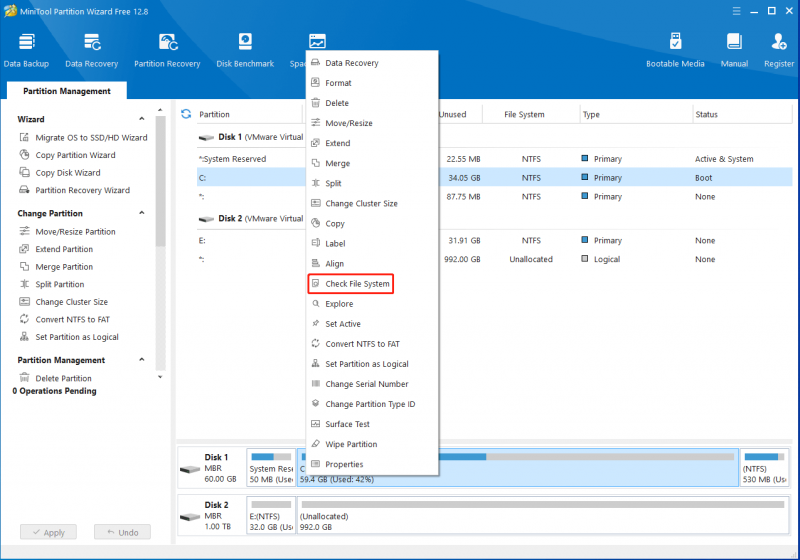The width and height of the screenshot is (800, 560).
Task: Refresh the partition list
Action: (x=186, y=114)
